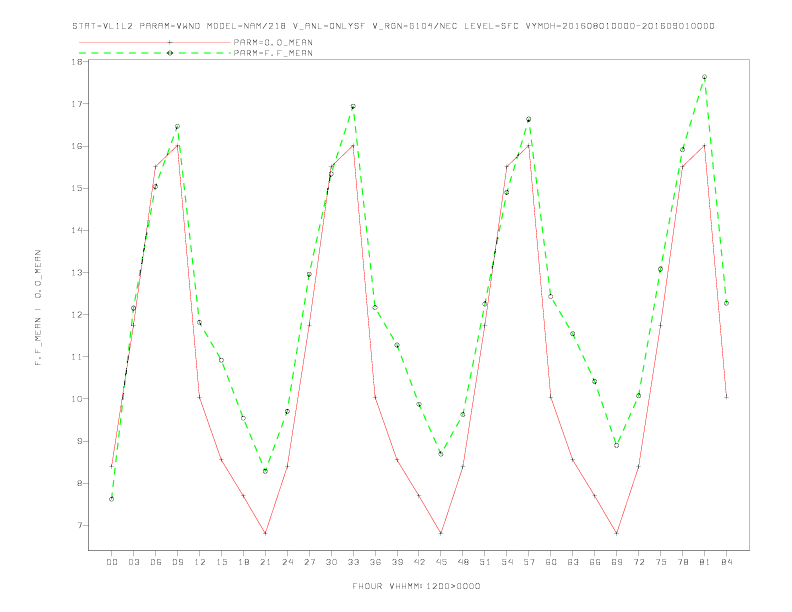Click the y-axis tick label 13
792x612 pixels.
pos(77,273)
